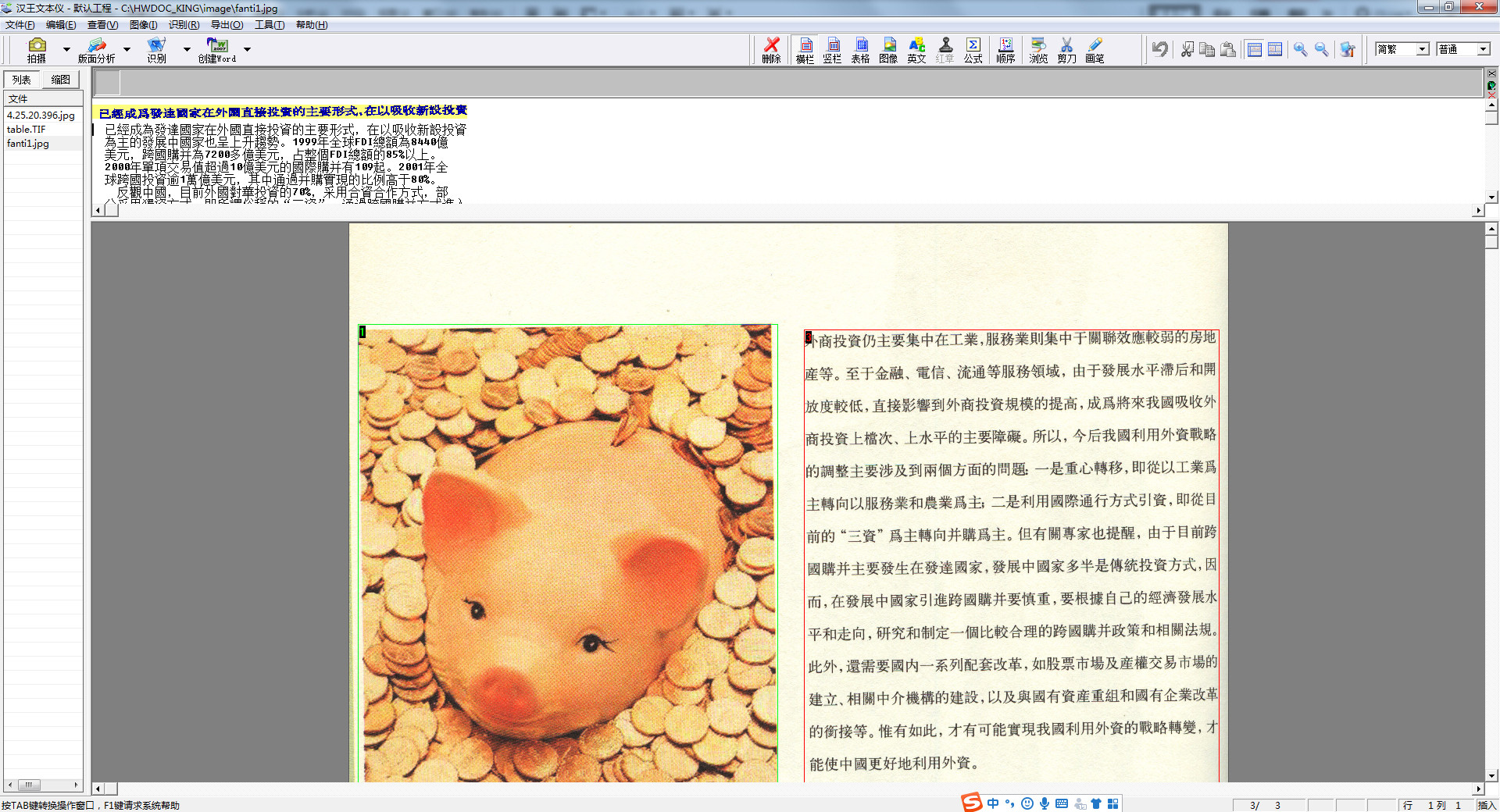
Task: Open the 识别 dropdown arrow
Action: [187, 49]
